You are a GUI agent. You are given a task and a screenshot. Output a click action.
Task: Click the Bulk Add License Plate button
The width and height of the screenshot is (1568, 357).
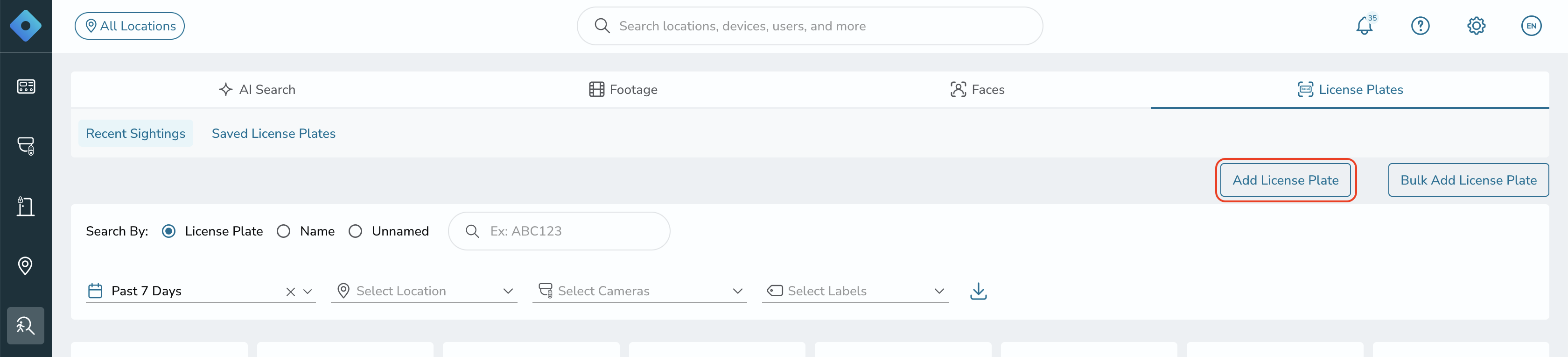click(x=1468, y=180)
